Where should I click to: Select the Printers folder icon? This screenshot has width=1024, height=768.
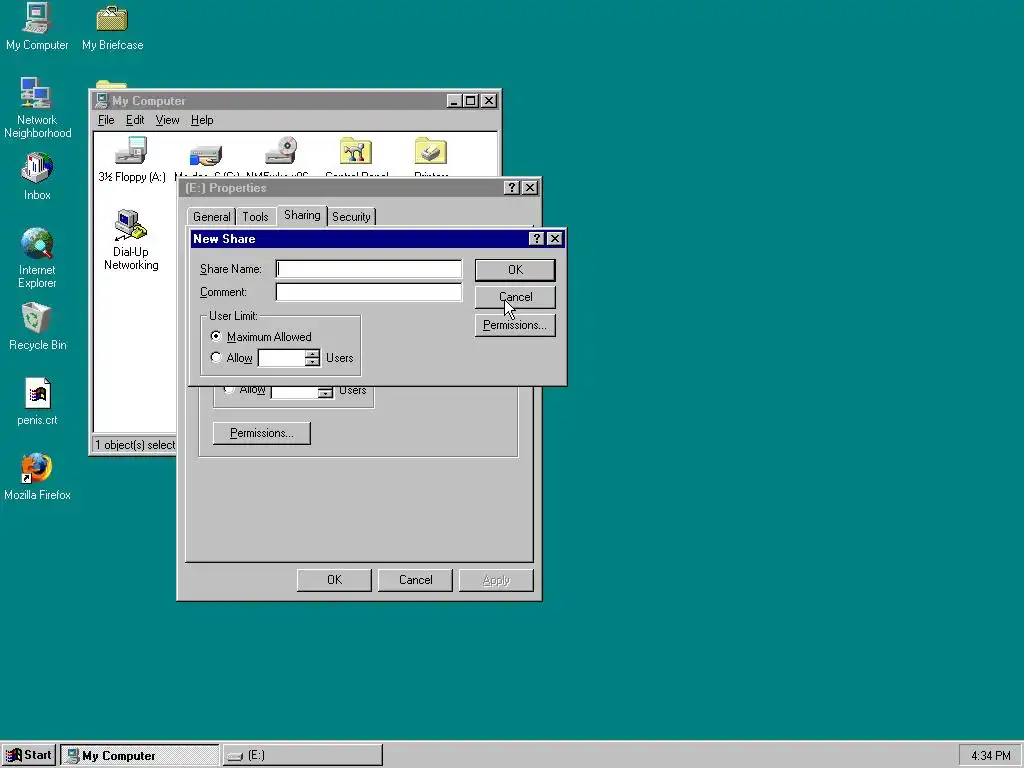tap(430, 152)
